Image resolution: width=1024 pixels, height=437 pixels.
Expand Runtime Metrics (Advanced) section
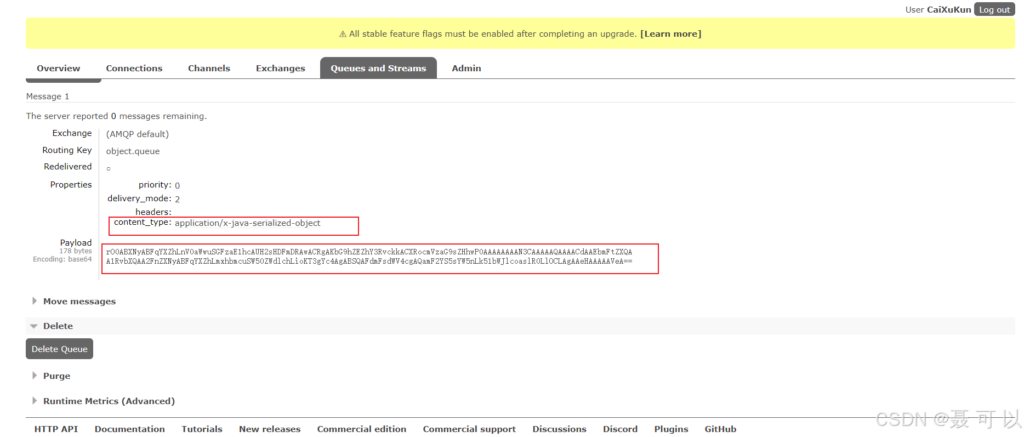coord(108,401)
